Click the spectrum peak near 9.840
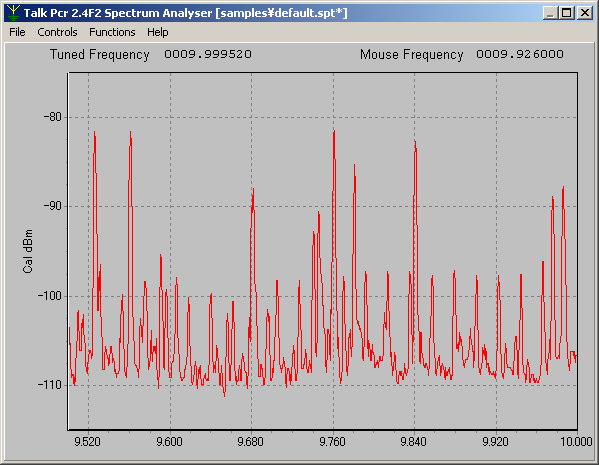This screenshot has width=599, height=465. coord(415,143)
